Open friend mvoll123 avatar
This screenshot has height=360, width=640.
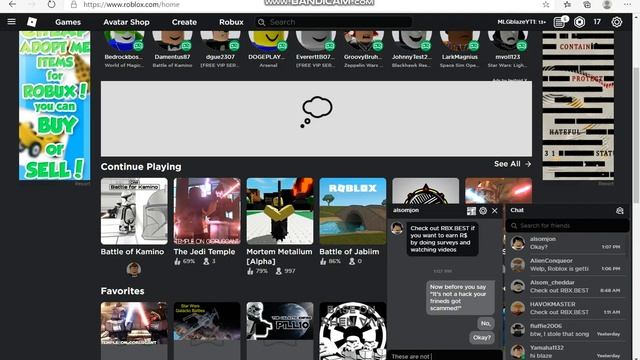[508, 41]
